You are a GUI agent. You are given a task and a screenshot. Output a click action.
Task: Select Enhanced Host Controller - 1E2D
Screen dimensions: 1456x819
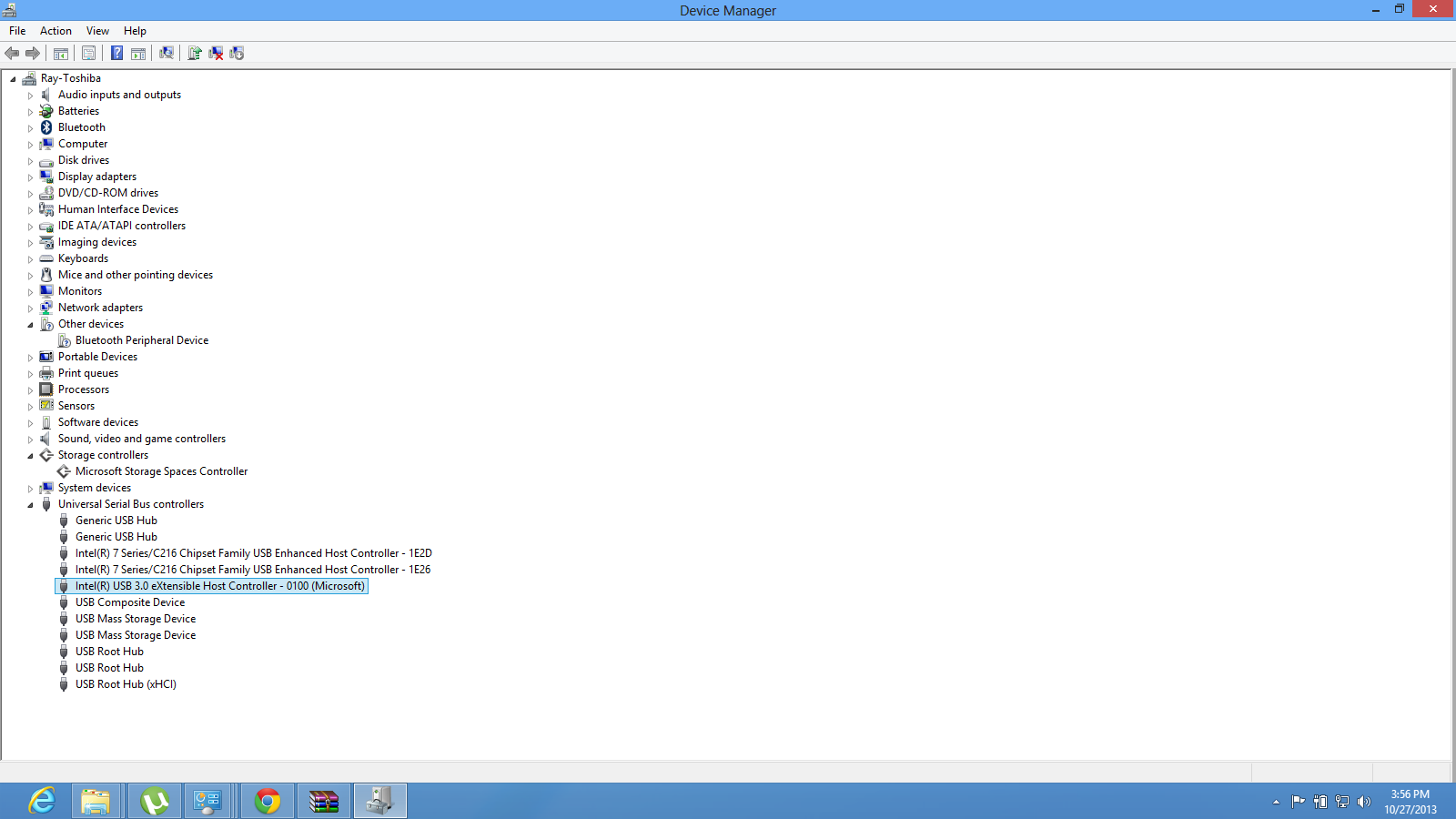coord(254,553)
